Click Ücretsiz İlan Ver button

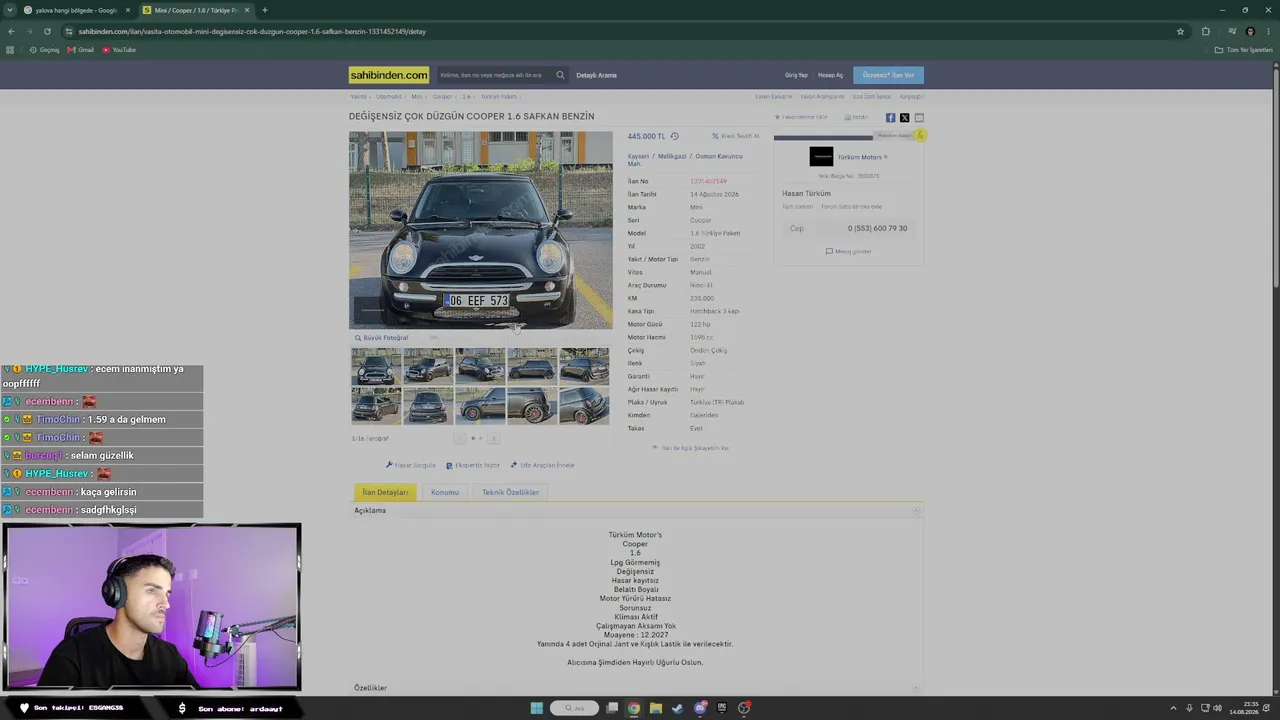pos(889,75)
